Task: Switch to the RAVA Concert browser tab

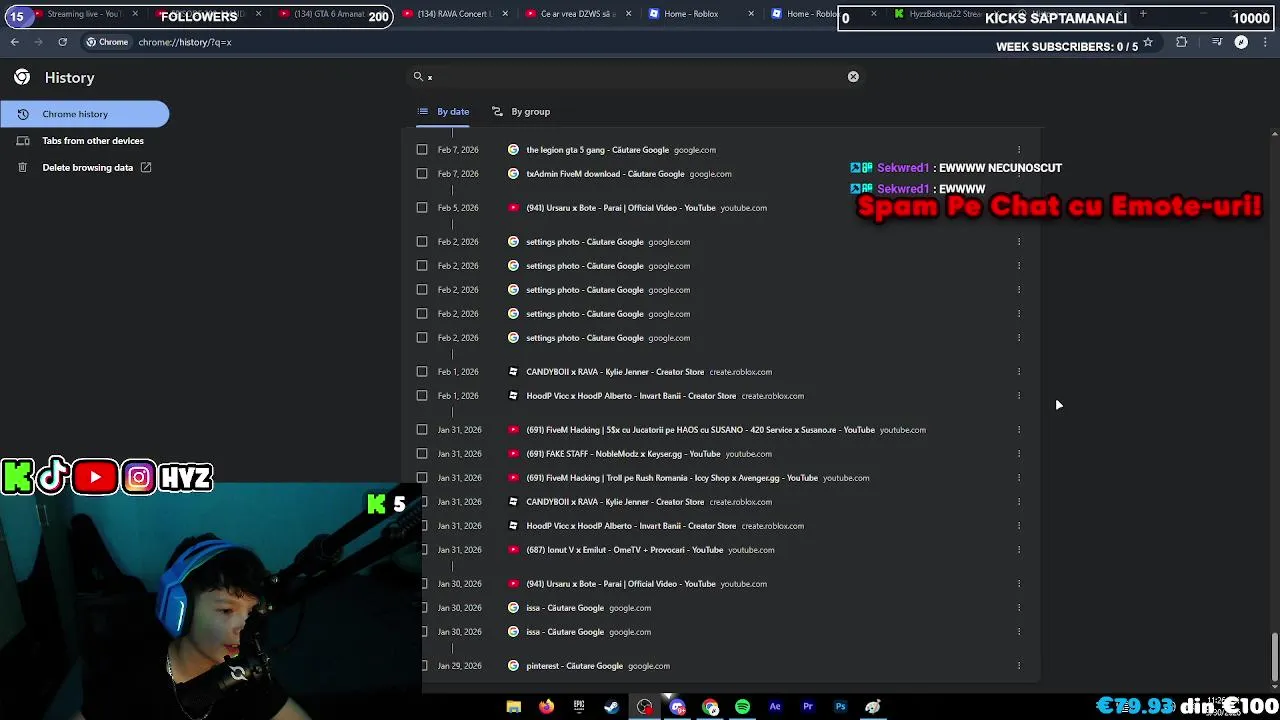Action: point(455,14)
